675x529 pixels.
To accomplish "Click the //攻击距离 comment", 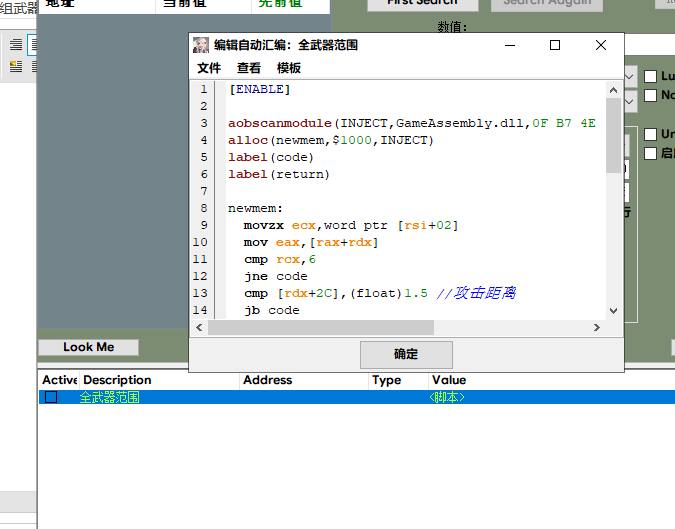I will pos(476,293).
